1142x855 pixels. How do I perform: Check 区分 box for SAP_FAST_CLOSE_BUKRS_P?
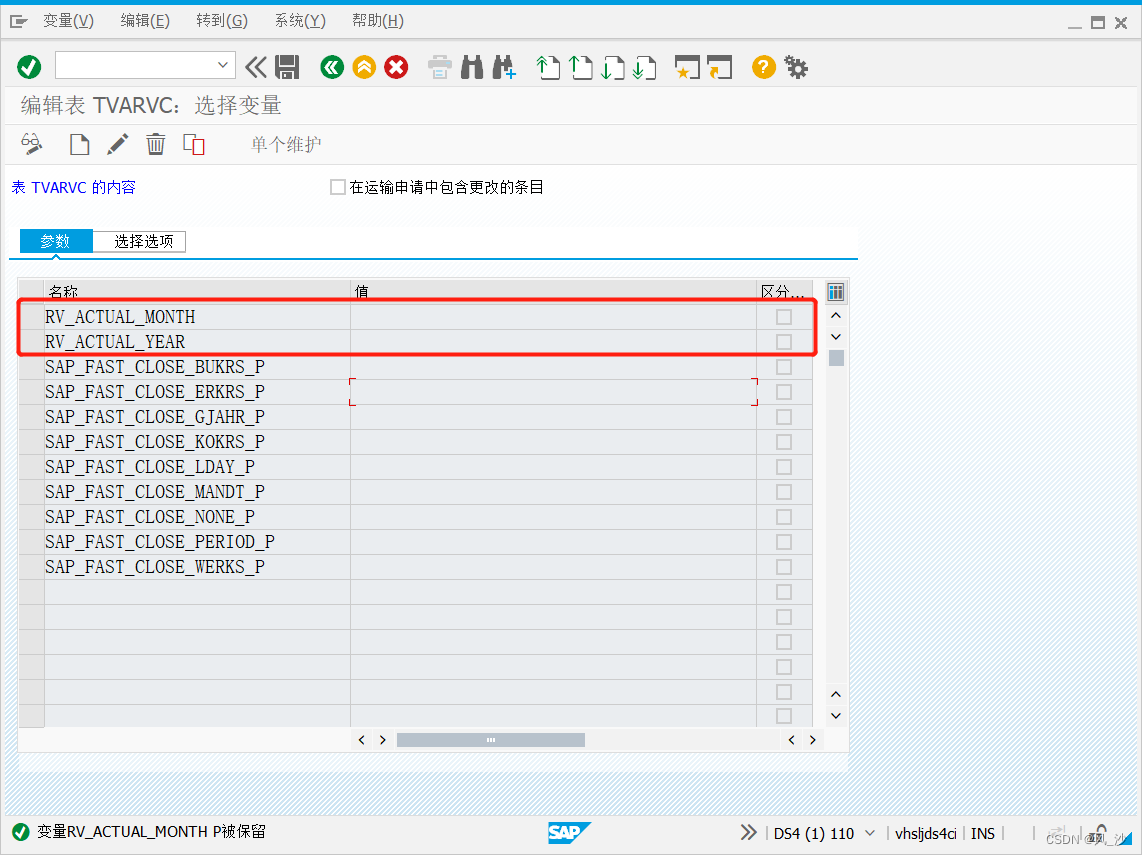point(783,366)
